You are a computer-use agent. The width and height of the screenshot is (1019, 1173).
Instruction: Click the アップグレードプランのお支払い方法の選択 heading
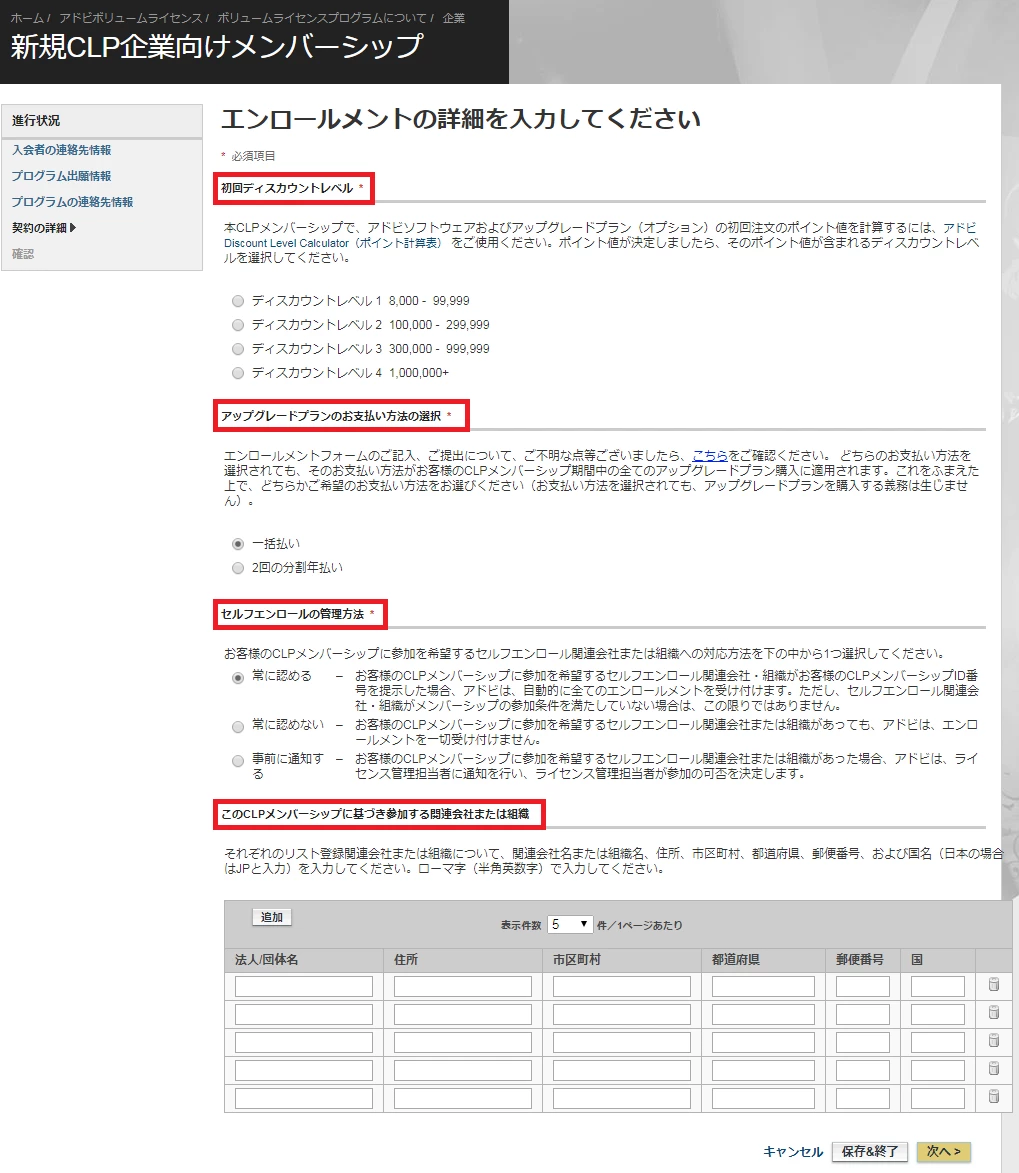(x=331, y=416)
